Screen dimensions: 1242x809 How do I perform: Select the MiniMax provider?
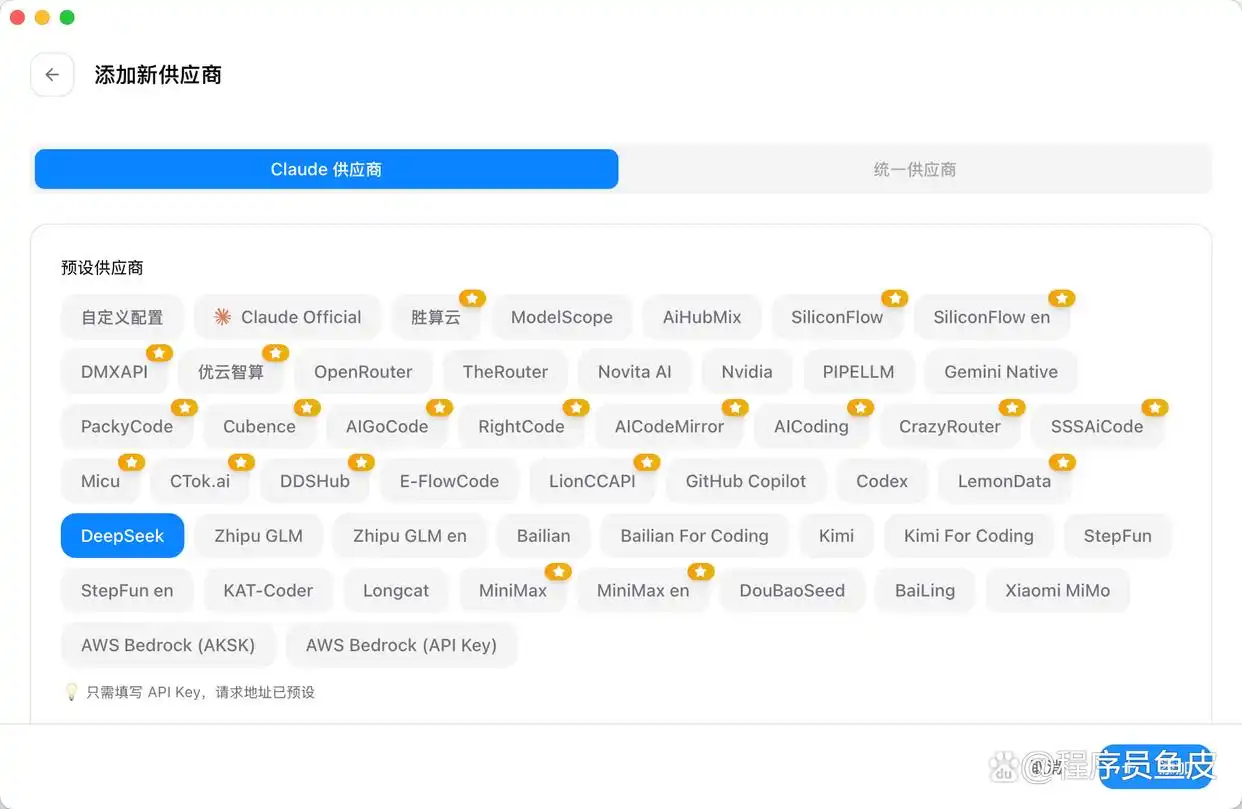[513, 590]
